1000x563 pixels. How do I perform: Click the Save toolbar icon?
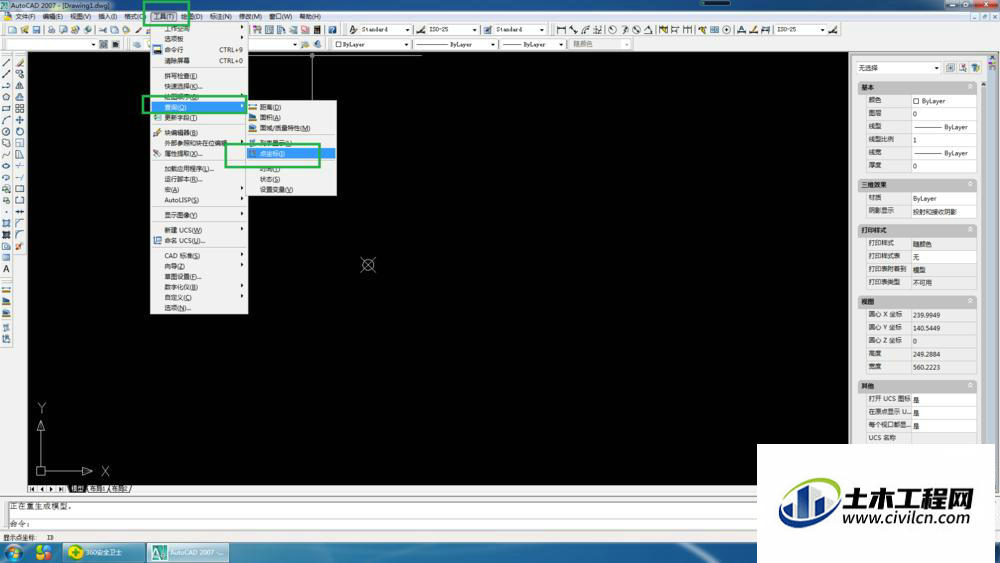[36, 30]
